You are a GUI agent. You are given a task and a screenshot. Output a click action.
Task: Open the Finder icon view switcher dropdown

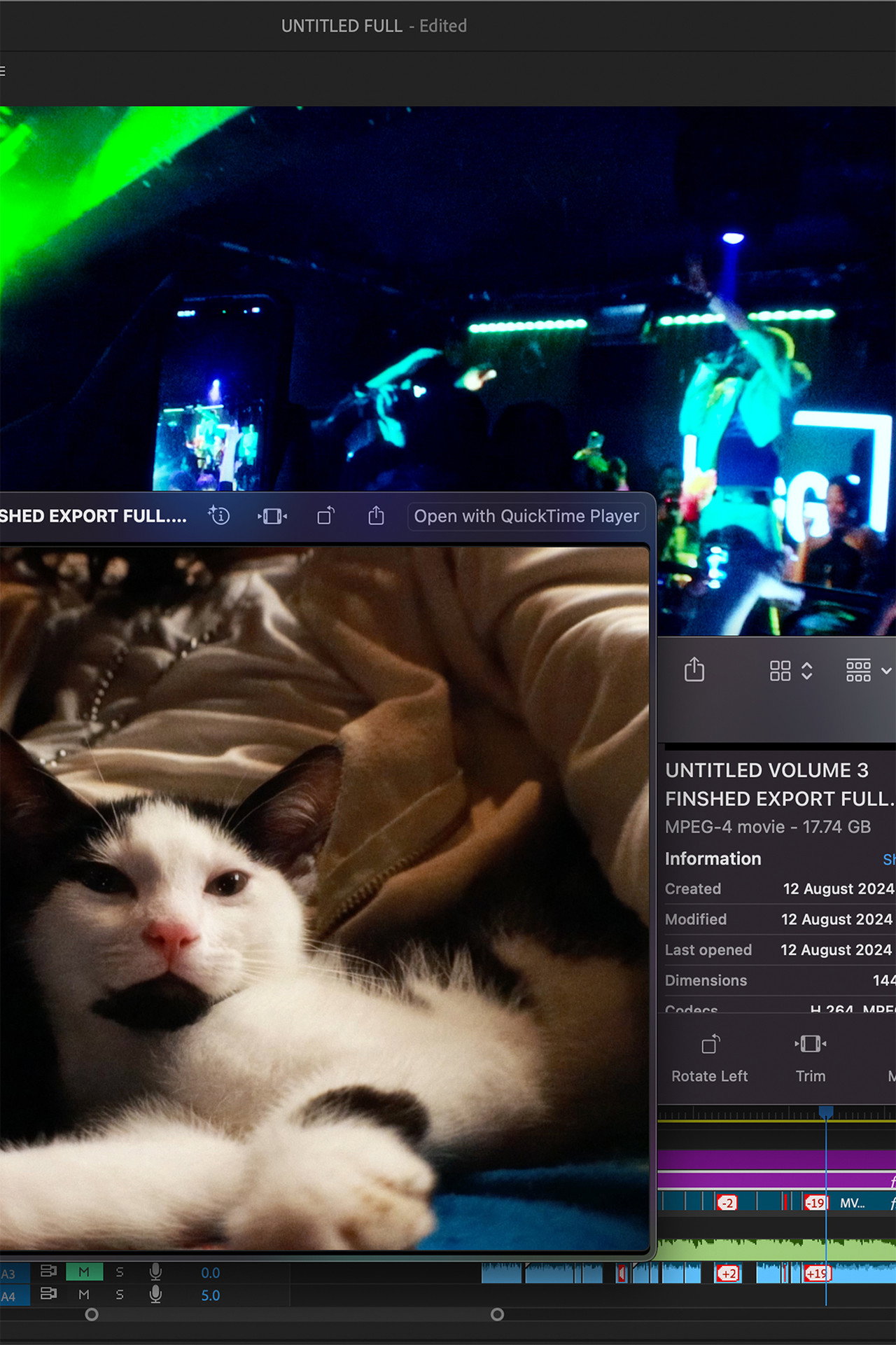coord(791,671)
